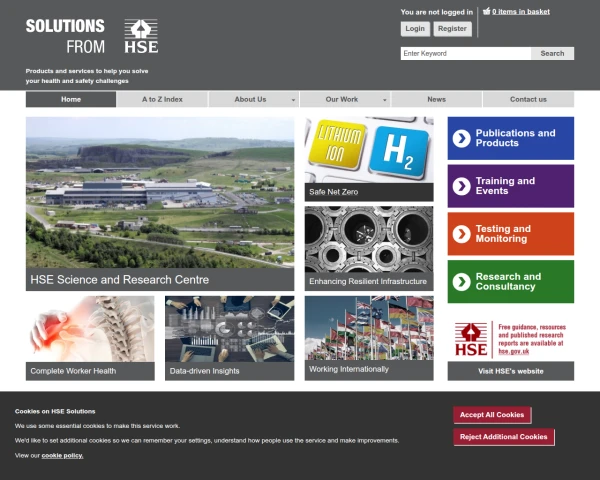
Task: Click the HSE arrow logo in header
Action: [141, 36]
